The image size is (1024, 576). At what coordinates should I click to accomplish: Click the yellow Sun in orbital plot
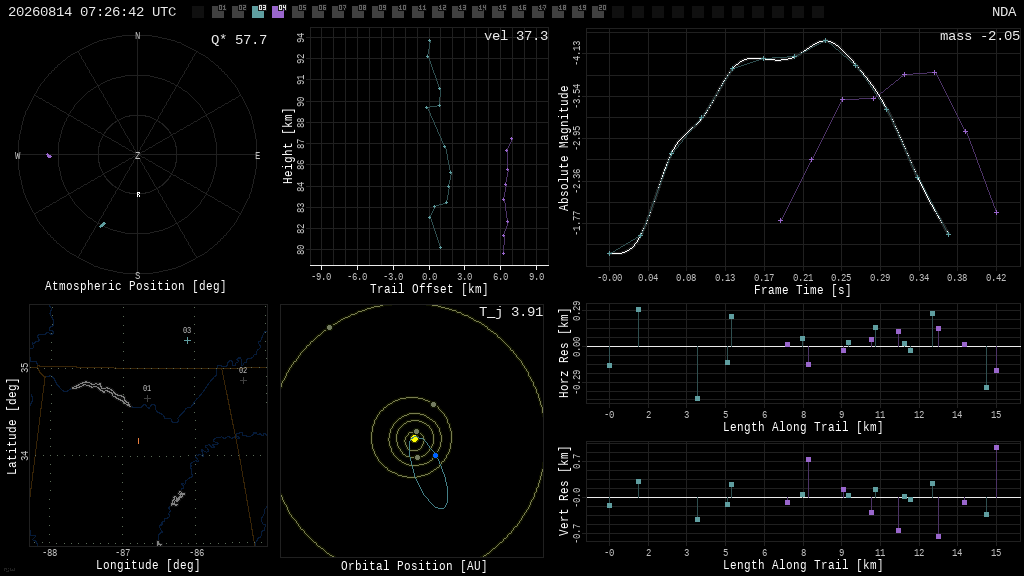coord(414,439)
